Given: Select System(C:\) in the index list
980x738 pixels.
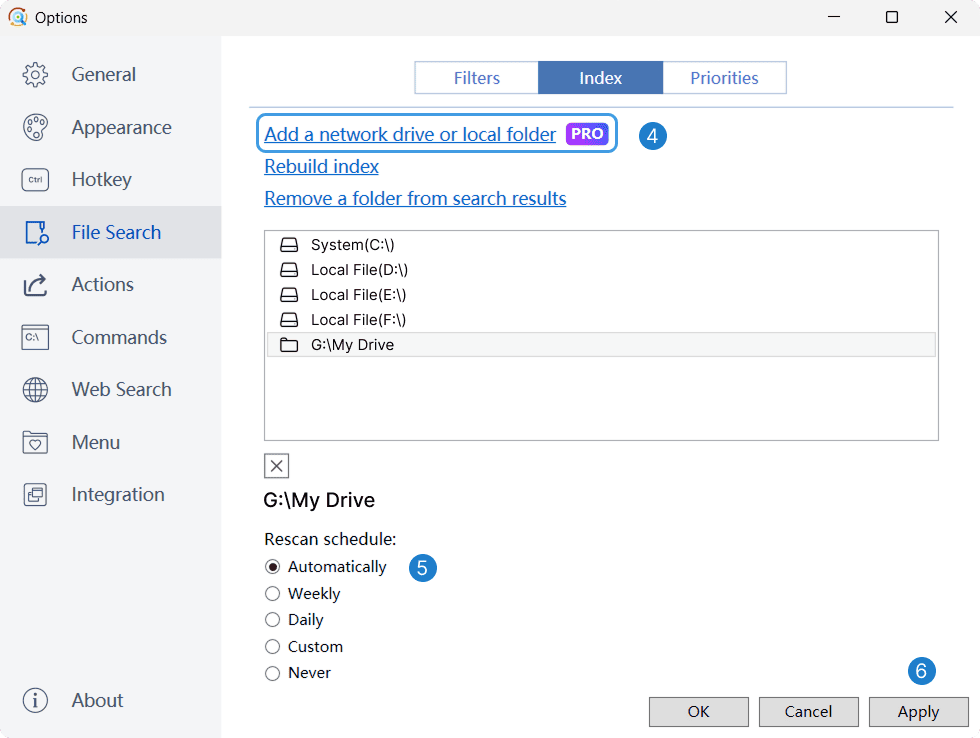Looking at the screenshot, I should [601, 244].
